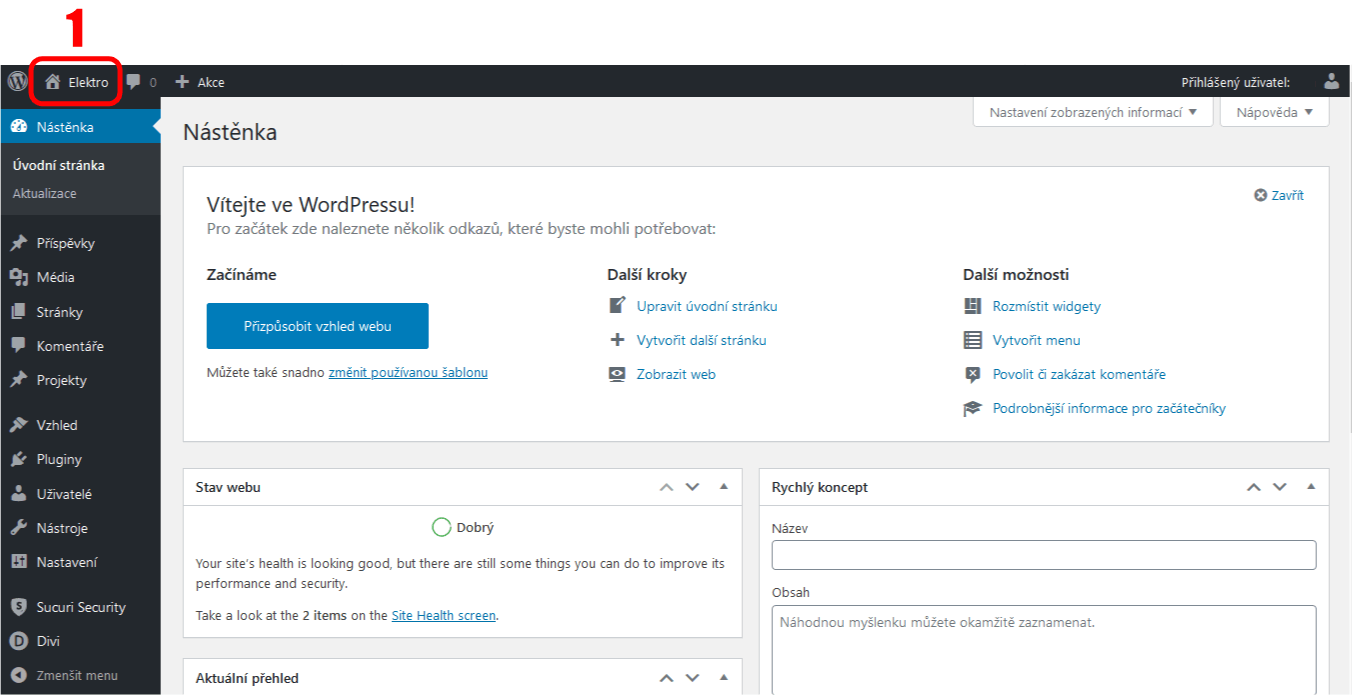
Task: Toggle the Rychlý koncept panel triangle
Action: pyautogui.click(x=1311, y=487)
